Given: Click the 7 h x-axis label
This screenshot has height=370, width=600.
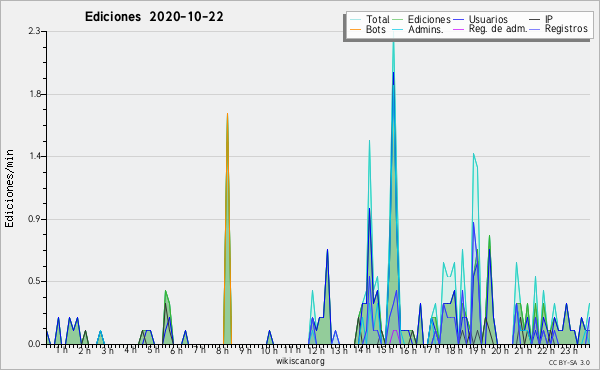Looking at the screenshot, I should click(x=199, y=350).
